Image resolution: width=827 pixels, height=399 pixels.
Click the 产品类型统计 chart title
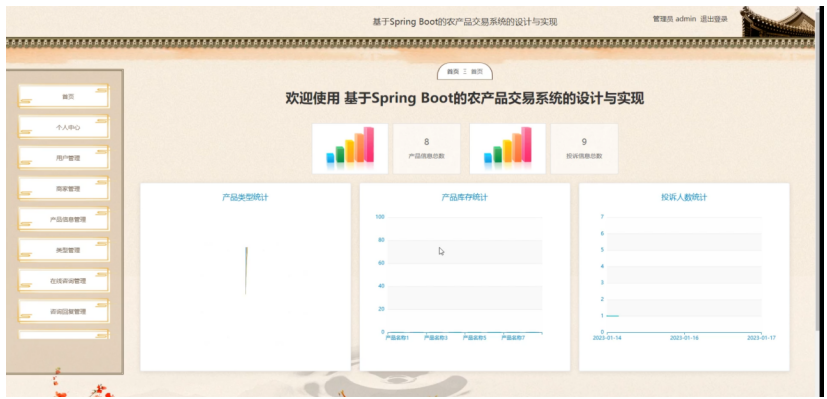(x=245, y=197)
